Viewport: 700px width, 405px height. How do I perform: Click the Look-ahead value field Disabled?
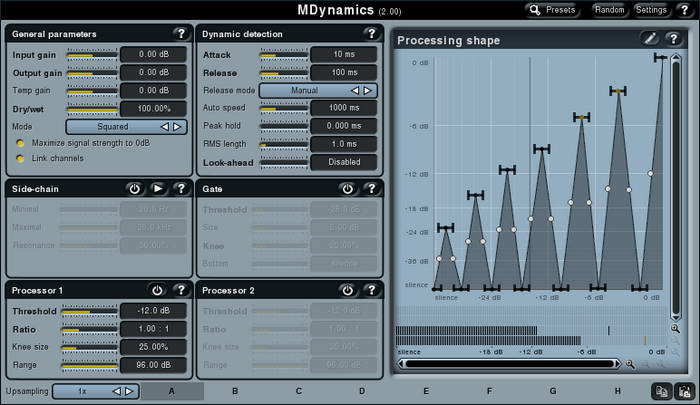pyautogui.click(x=344, y=162)
